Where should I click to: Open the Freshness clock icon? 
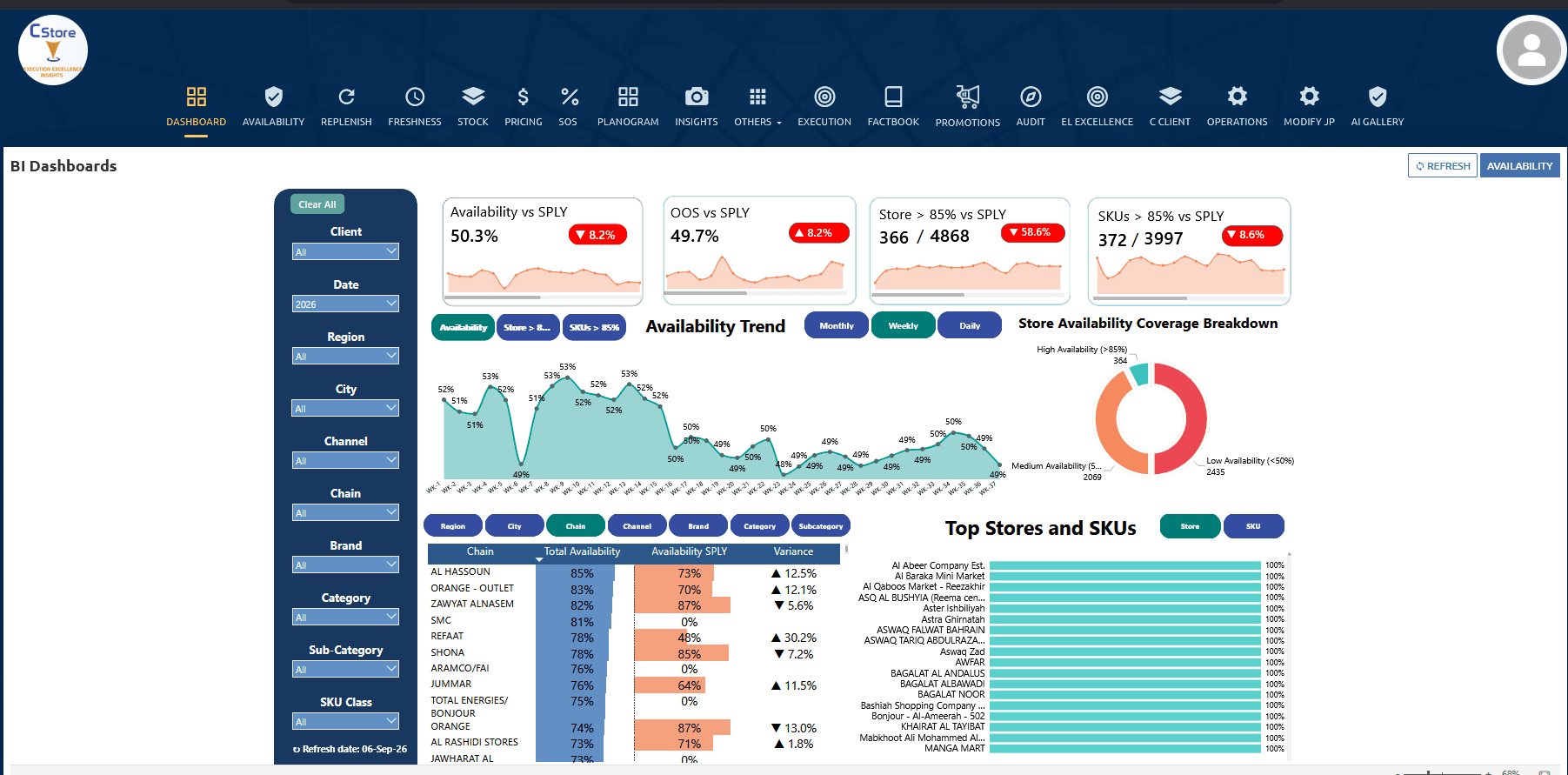(x=415, y=97)
